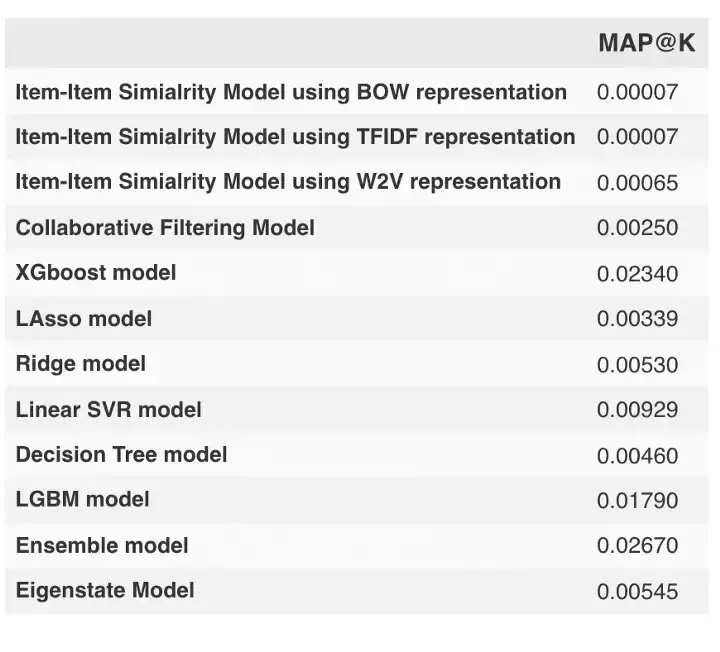Select the LGBM model row label
Viewport: 720px width, 652px height.
(83, 500)
